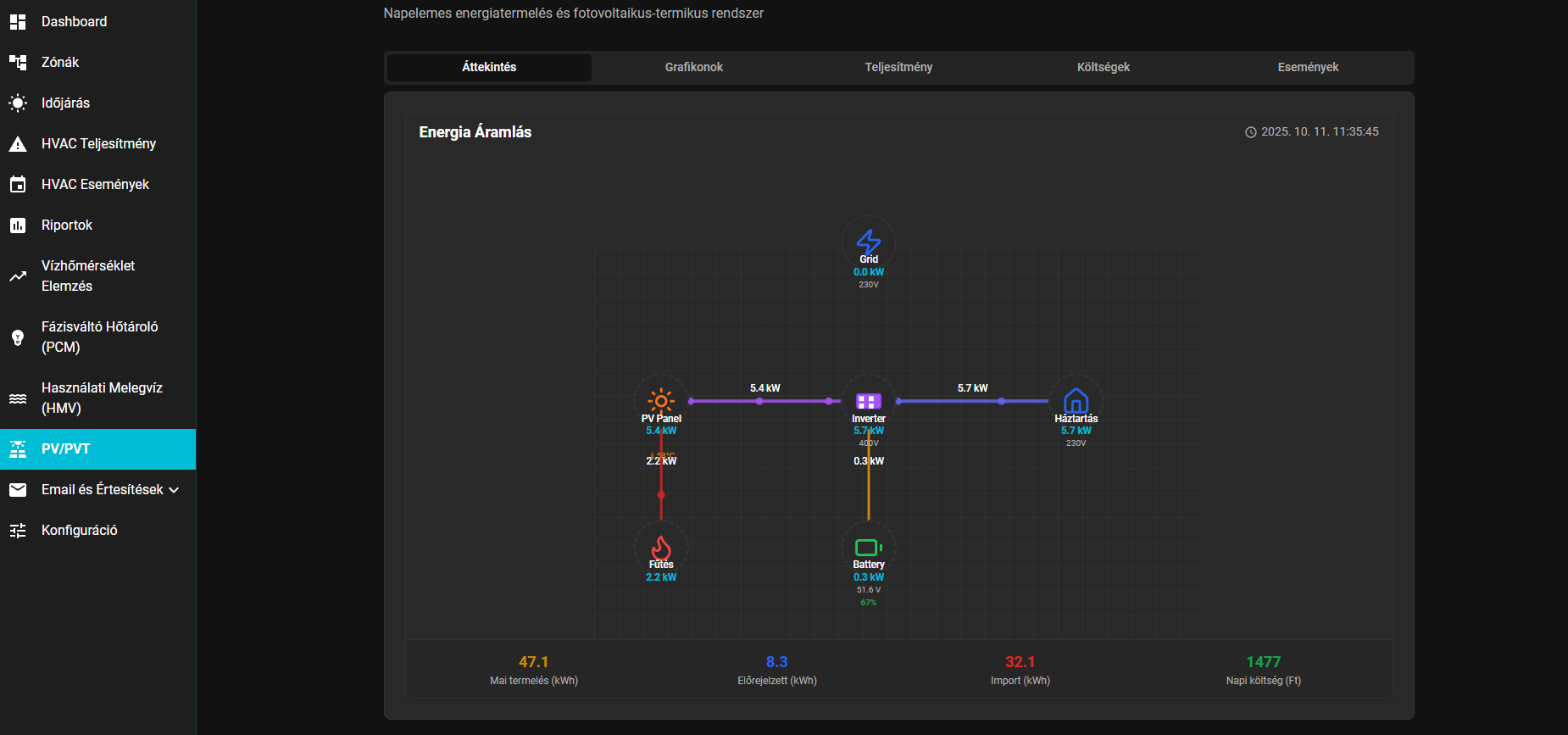The width and height of the screenshot is (1568, 735).
Task: Switch to the Költségek tab
Action: (1104, 67)
